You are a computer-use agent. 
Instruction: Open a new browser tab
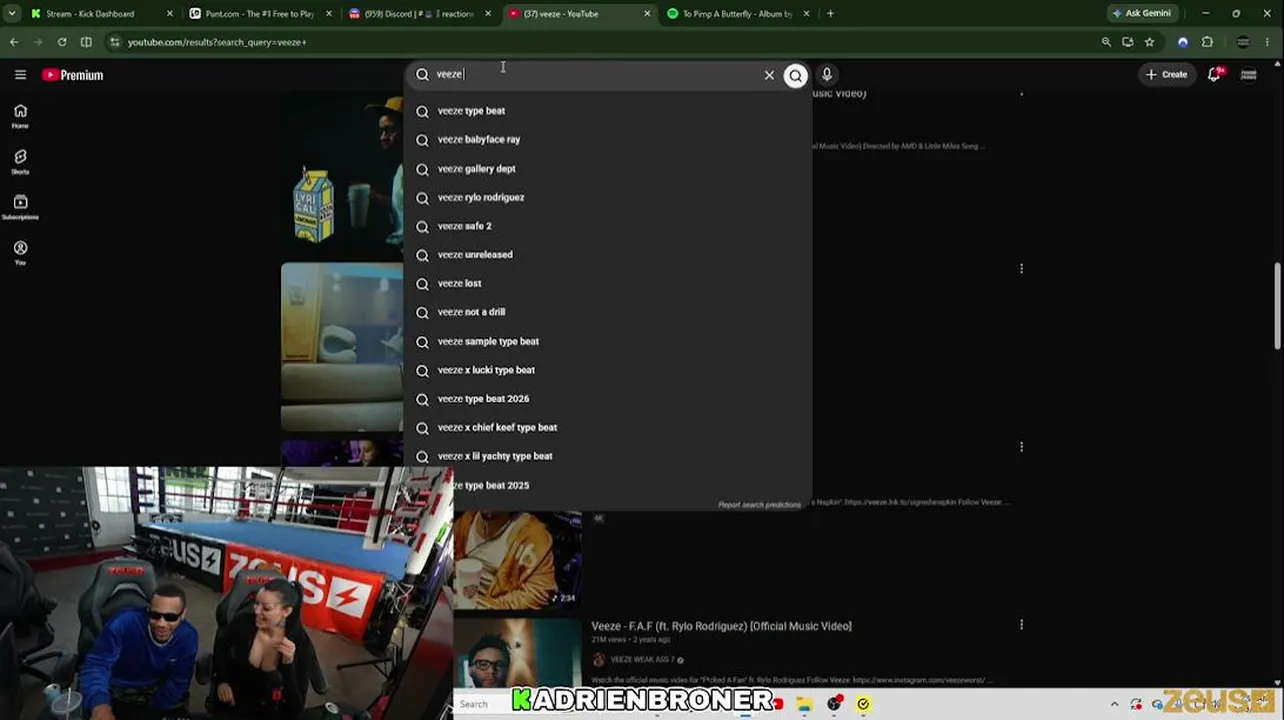click(x=830, y=14)
